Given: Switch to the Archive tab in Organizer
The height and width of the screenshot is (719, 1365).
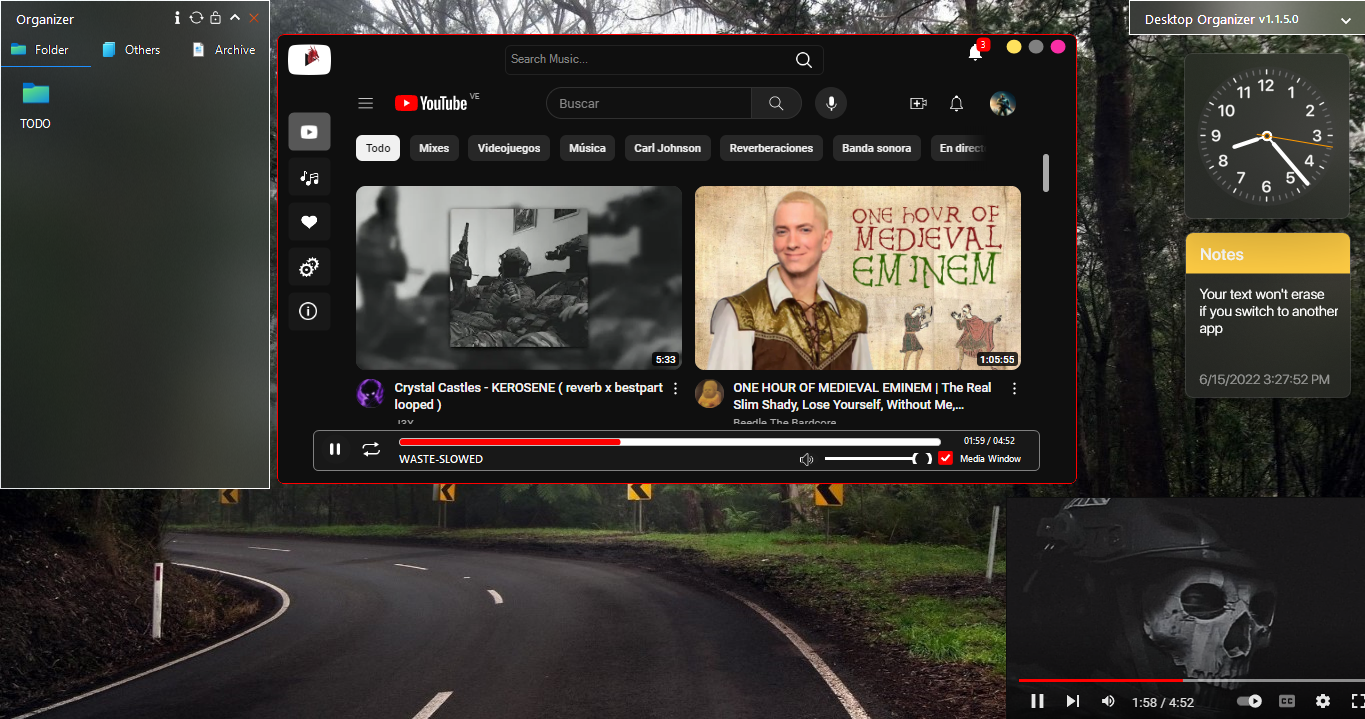Looking at the screenshot, I should (x=225, y=49).
